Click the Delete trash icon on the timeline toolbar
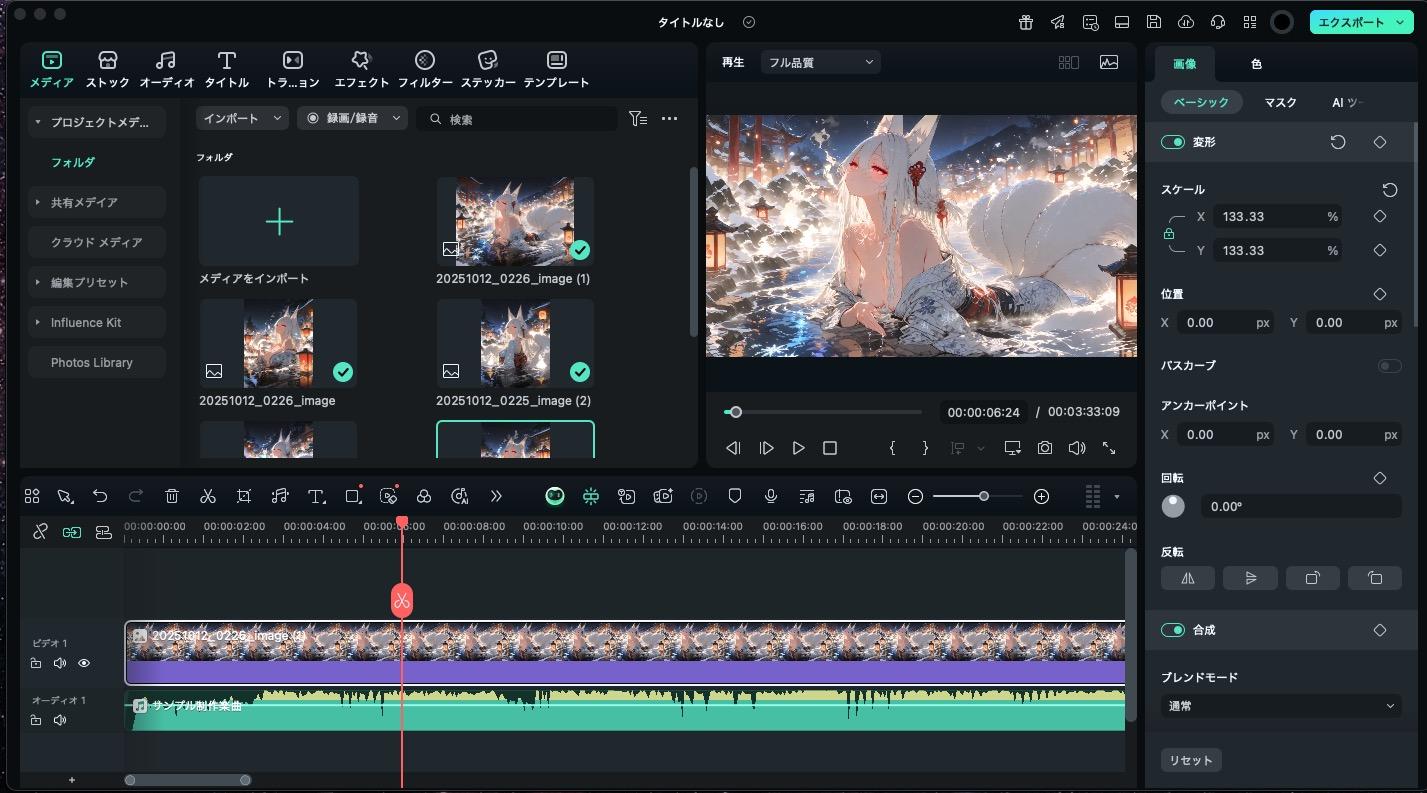 pos(171,496)
